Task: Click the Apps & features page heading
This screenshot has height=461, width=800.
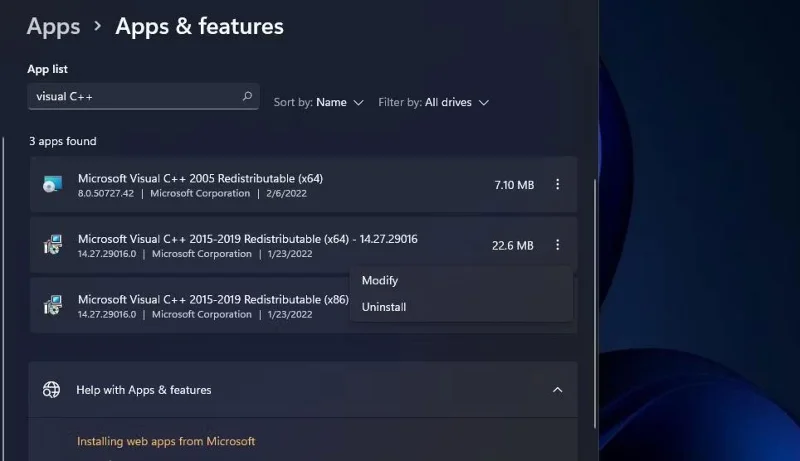Action: [199, 27]
